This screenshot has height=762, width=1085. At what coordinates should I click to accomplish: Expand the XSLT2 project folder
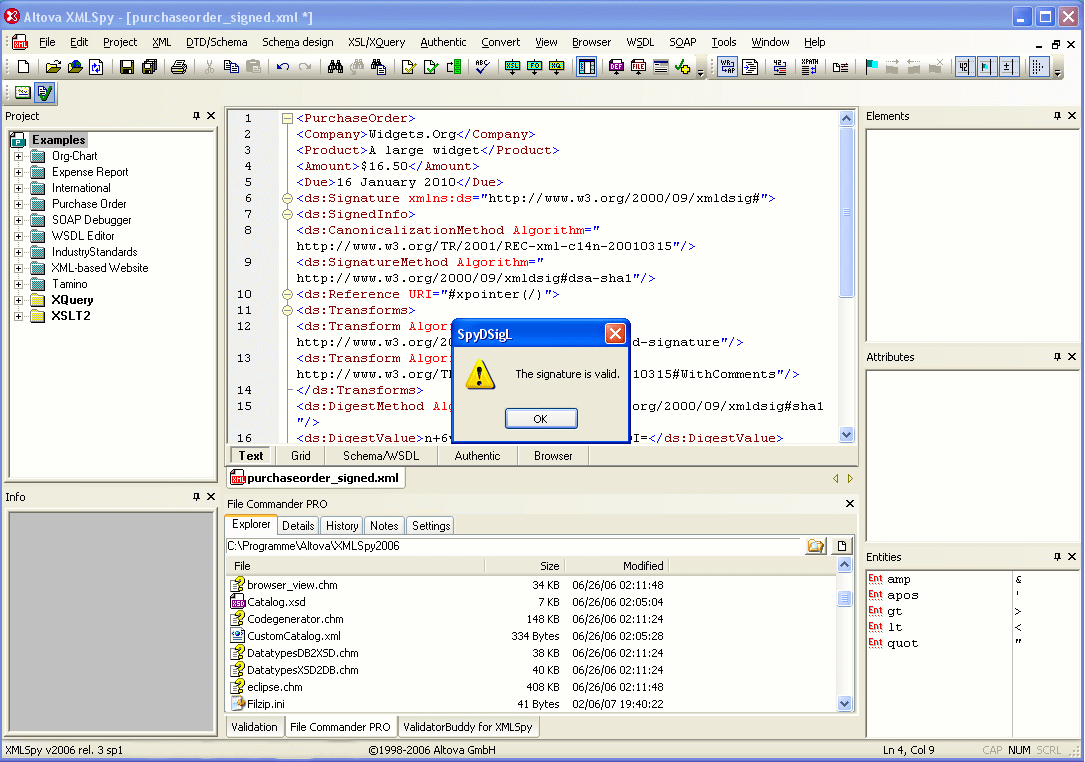pyautogui.click(x=19, y=316)
